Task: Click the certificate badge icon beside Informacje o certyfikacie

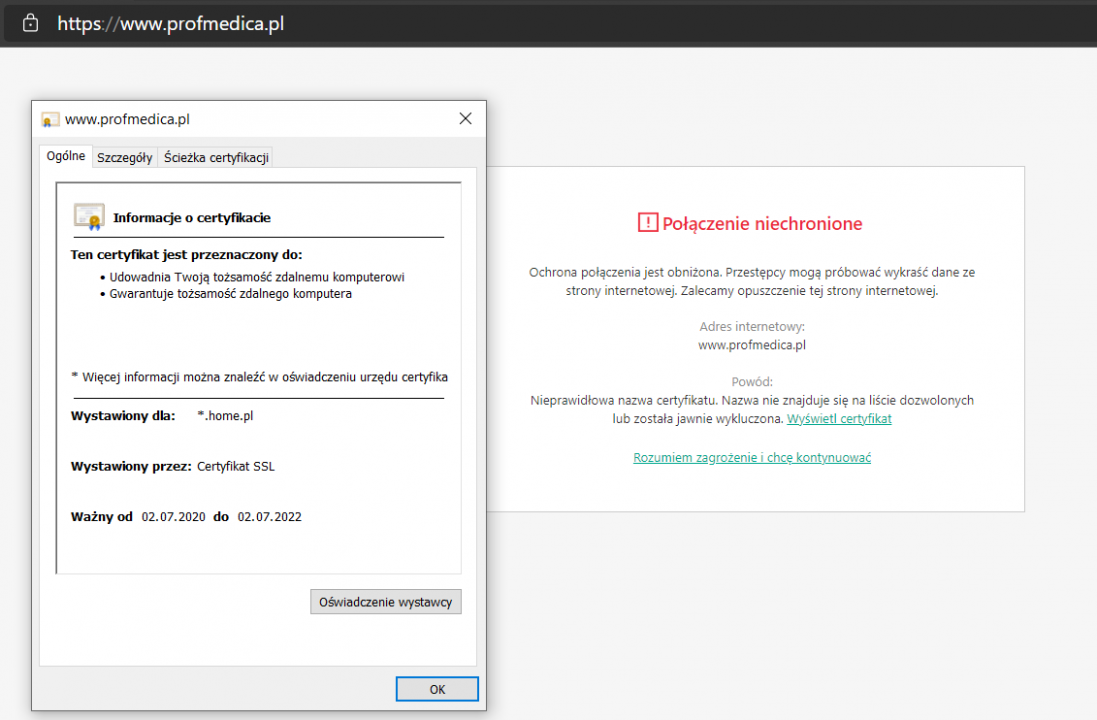Action: [89, 217]
